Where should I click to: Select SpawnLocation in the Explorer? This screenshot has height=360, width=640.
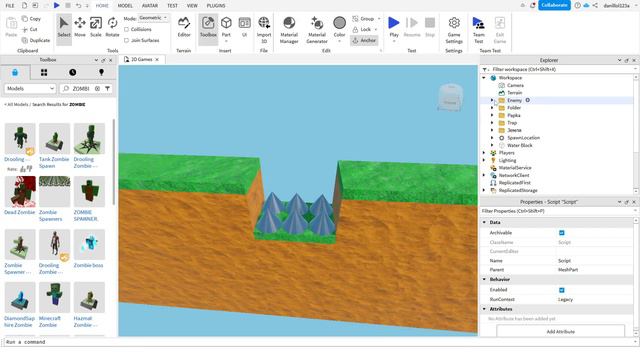tap(523, 138)
